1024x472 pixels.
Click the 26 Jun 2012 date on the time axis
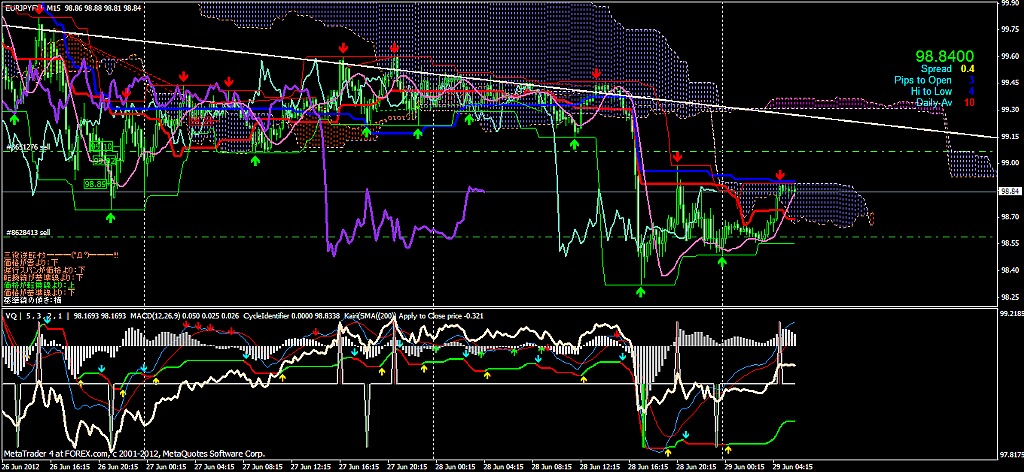click(x=22, y=465)
